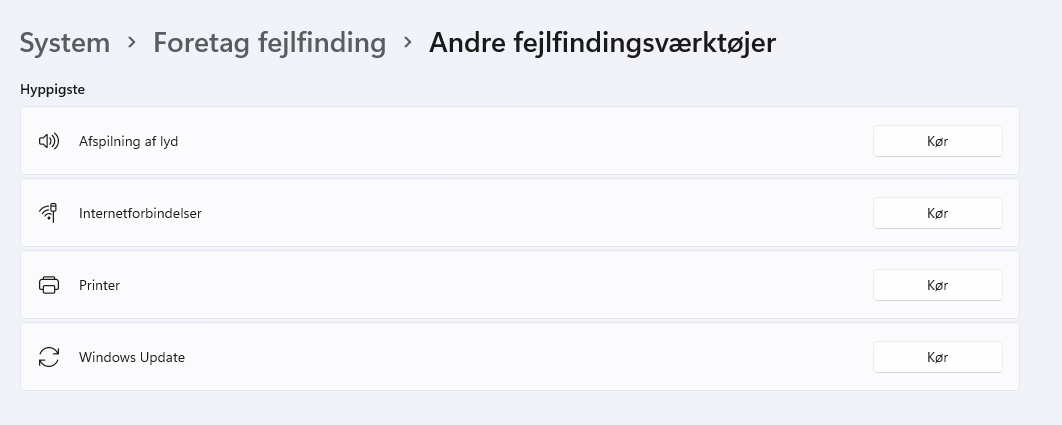Run the Afspilning af lyd troubleshooter
This screenshot has height=425, width=1062.
[937, 141]
